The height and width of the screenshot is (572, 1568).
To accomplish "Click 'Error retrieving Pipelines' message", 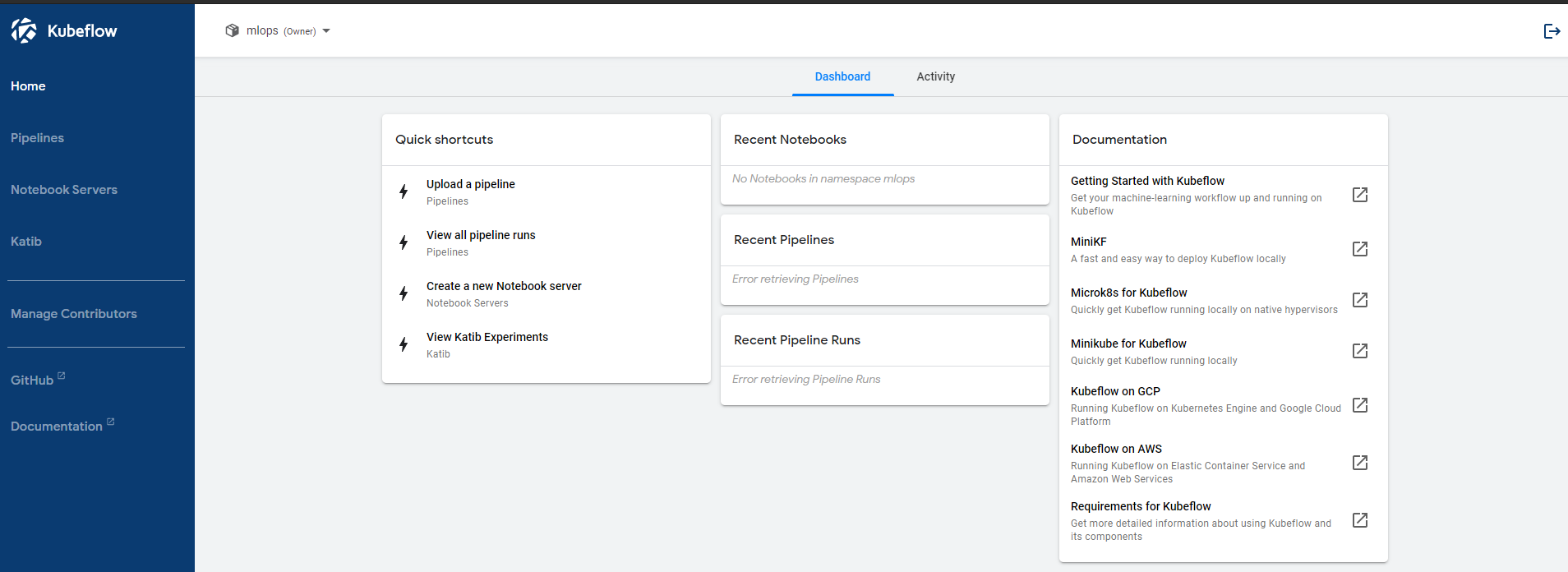I will (796, 279).
